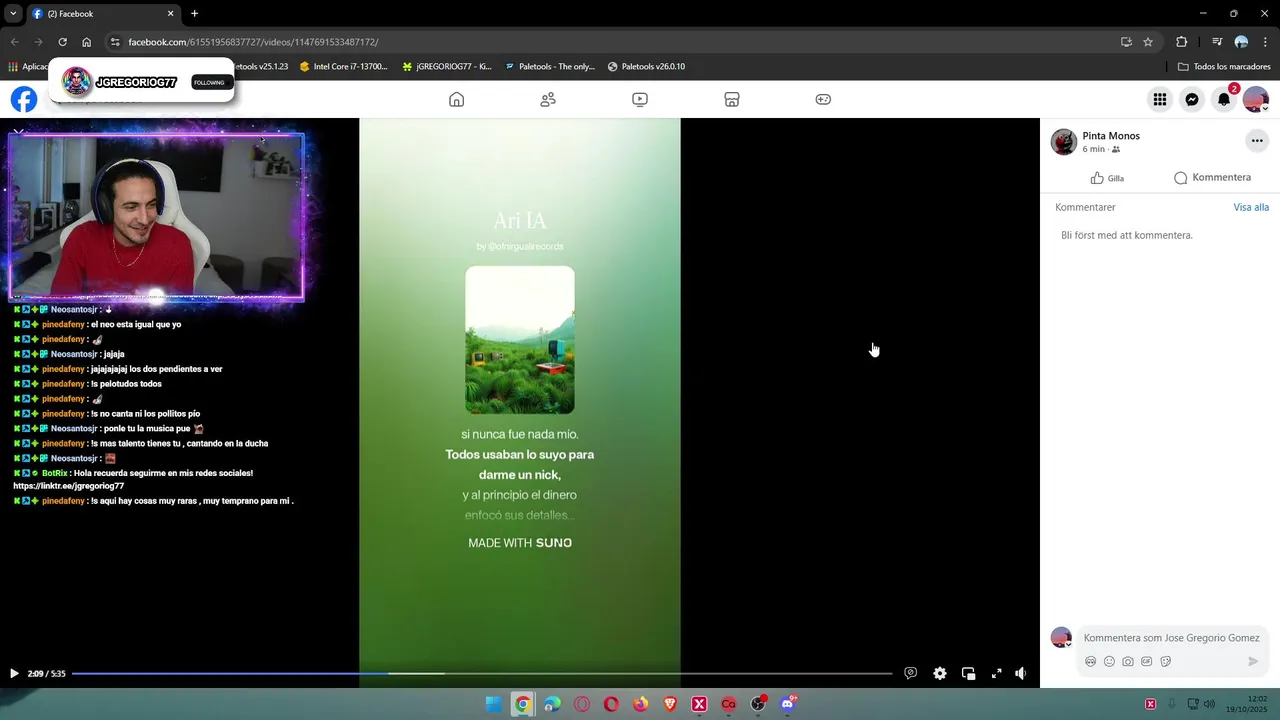
Task: Click album cover art thumbnail in video
Action: pyautogui.click(x=520, y=340)
